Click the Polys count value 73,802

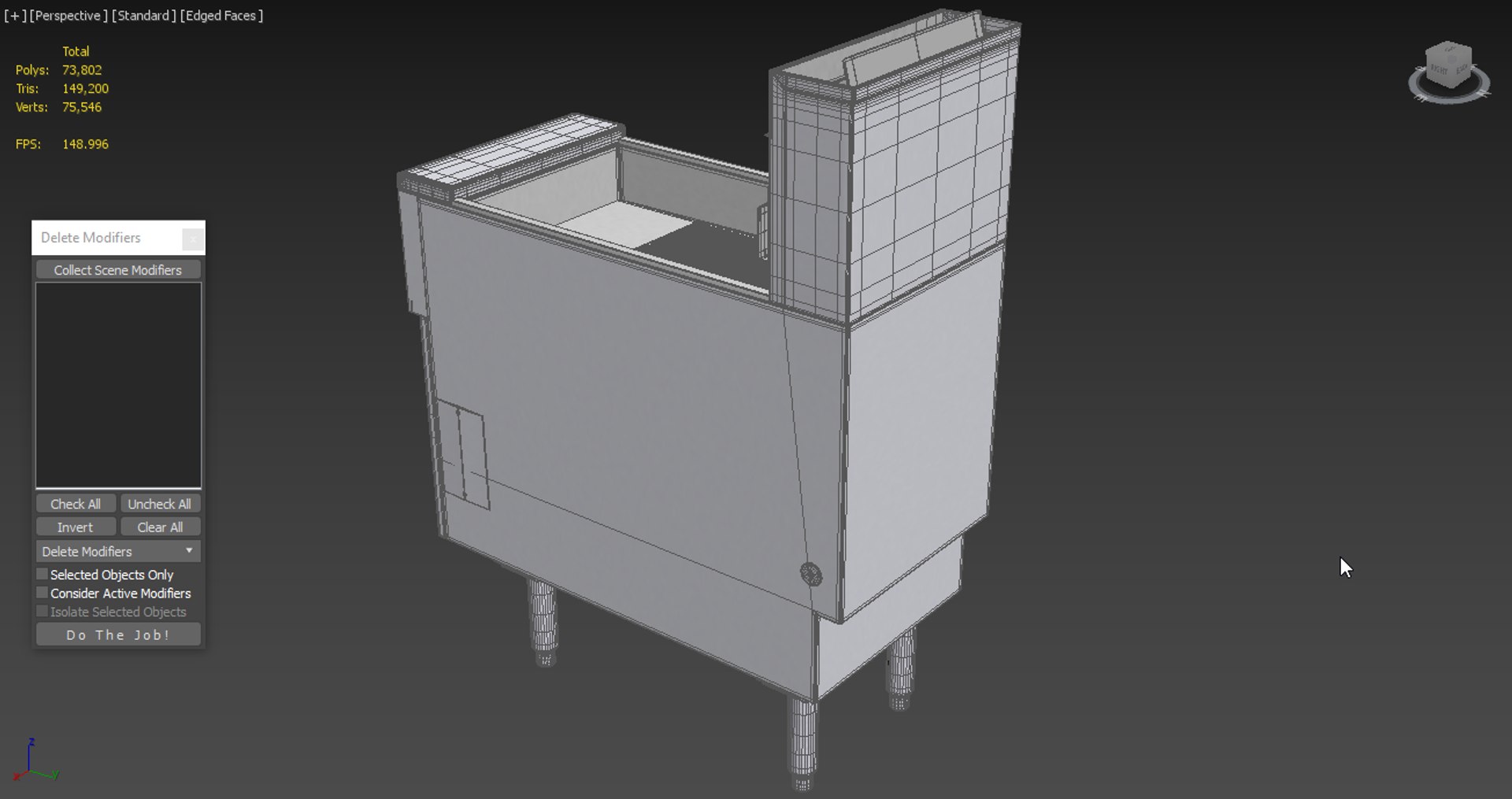[x=82, y=70]
